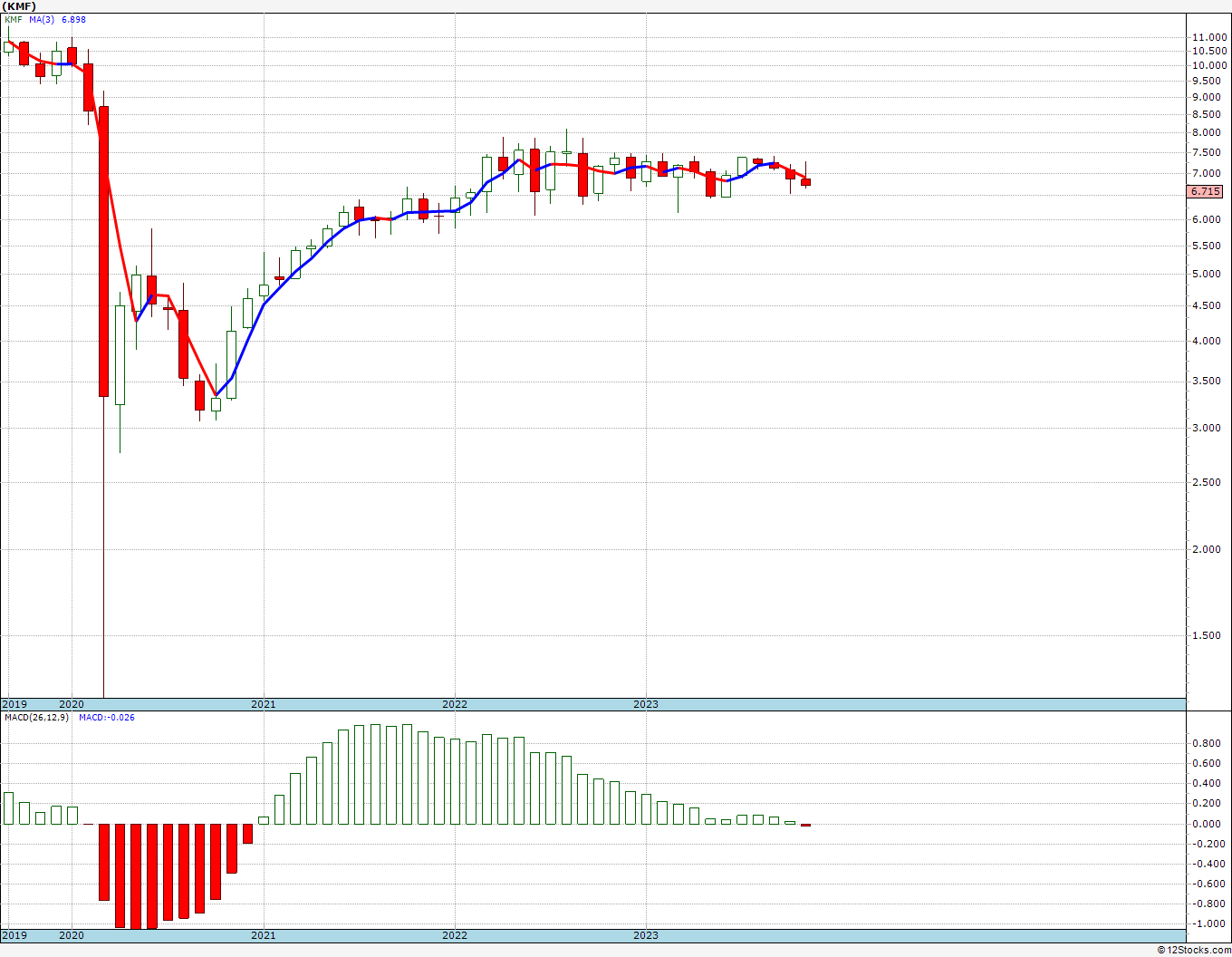Select the 6.898 moving average value
This screenshot has height=957, width=1232.
click(75, 19)
